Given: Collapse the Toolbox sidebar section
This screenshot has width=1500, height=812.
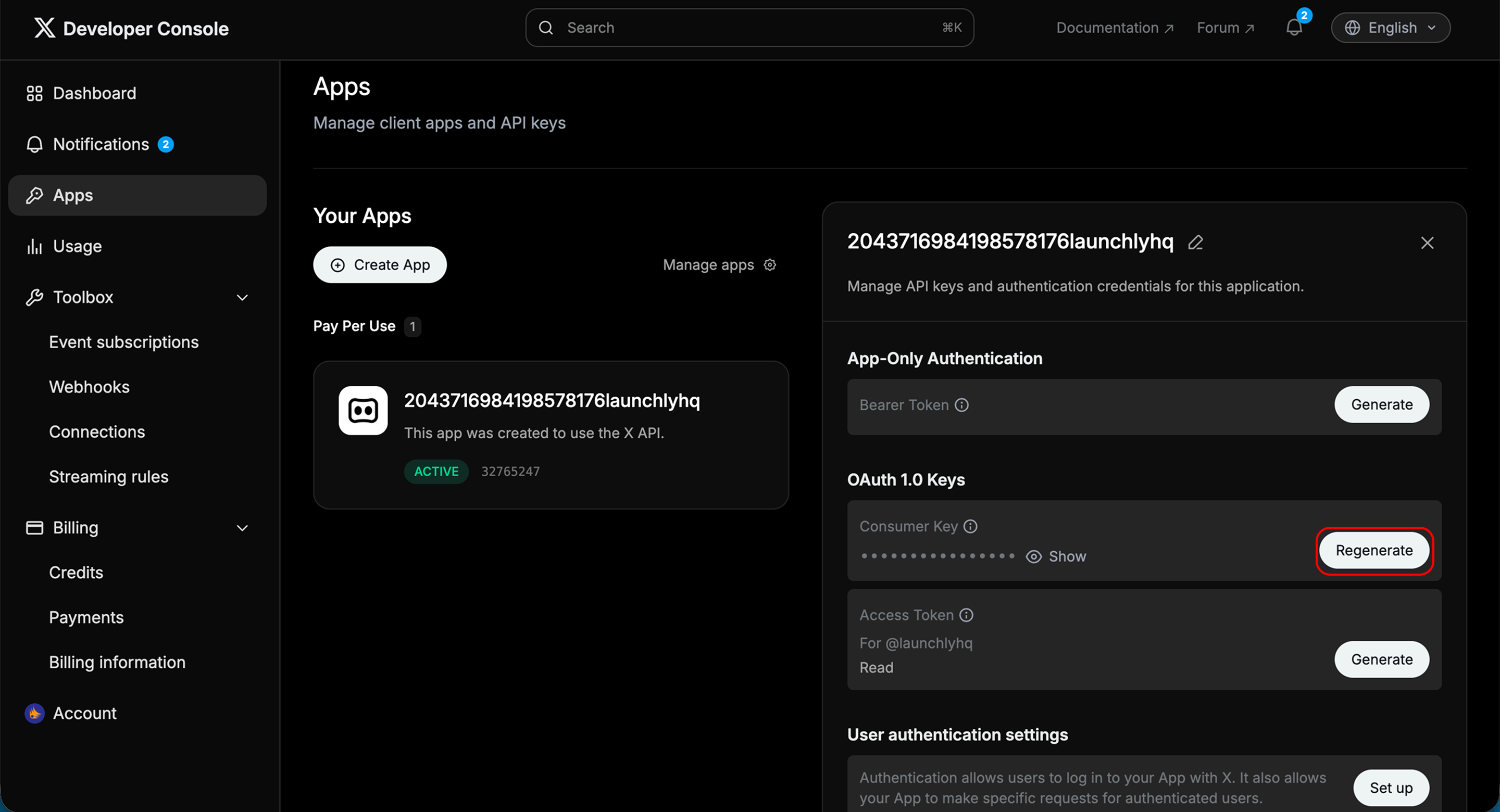Looking at the screenshot, I should [x=242, y=297].
